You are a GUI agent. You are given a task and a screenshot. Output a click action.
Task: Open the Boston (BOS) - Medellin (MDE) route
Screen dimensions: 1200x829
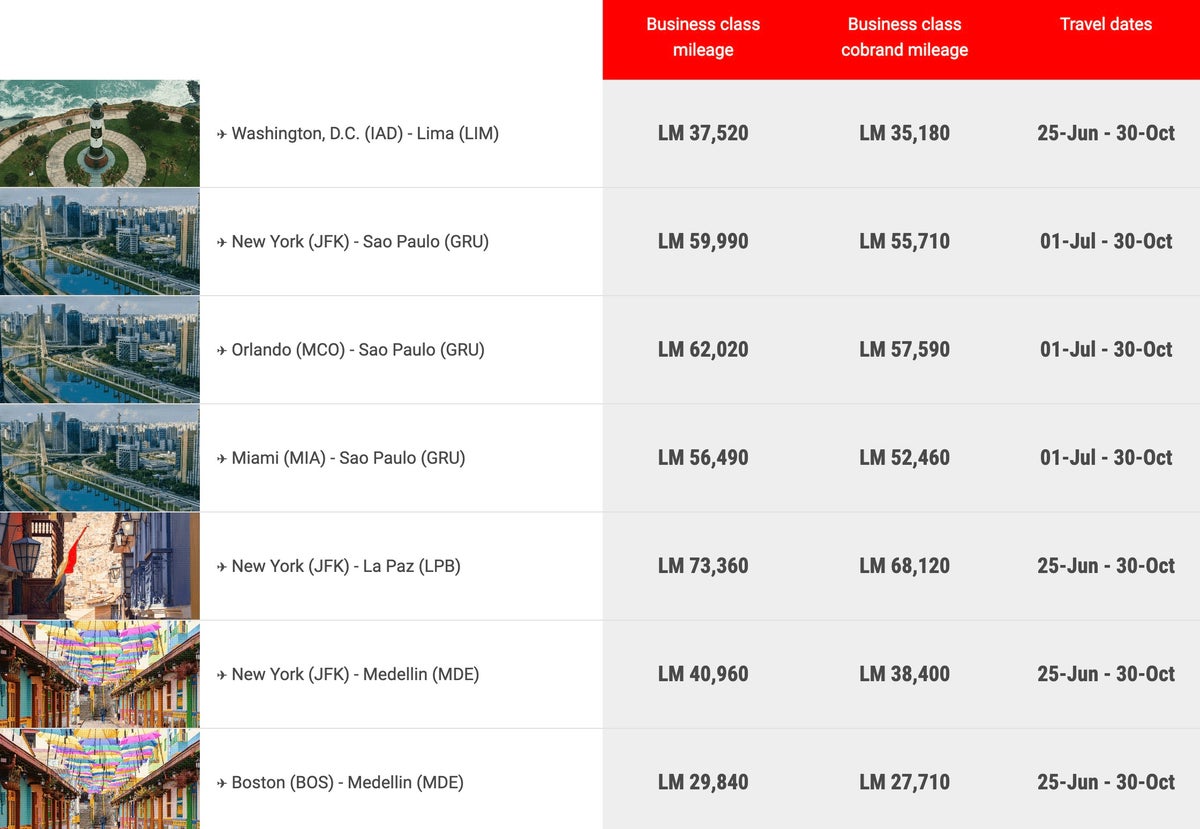click(x=347, y=783)
